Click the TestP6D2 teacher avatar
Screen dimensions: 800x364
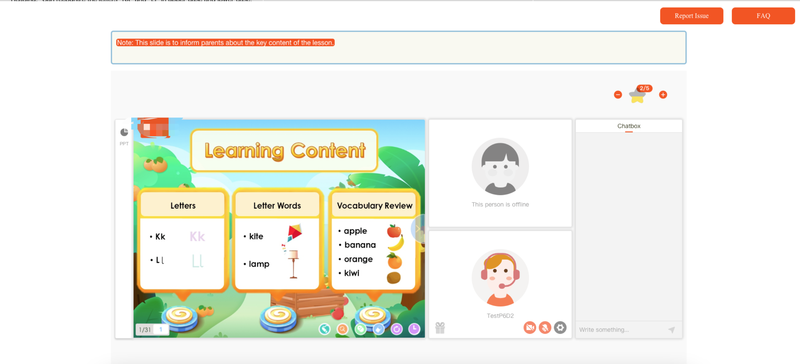point(500,278)
